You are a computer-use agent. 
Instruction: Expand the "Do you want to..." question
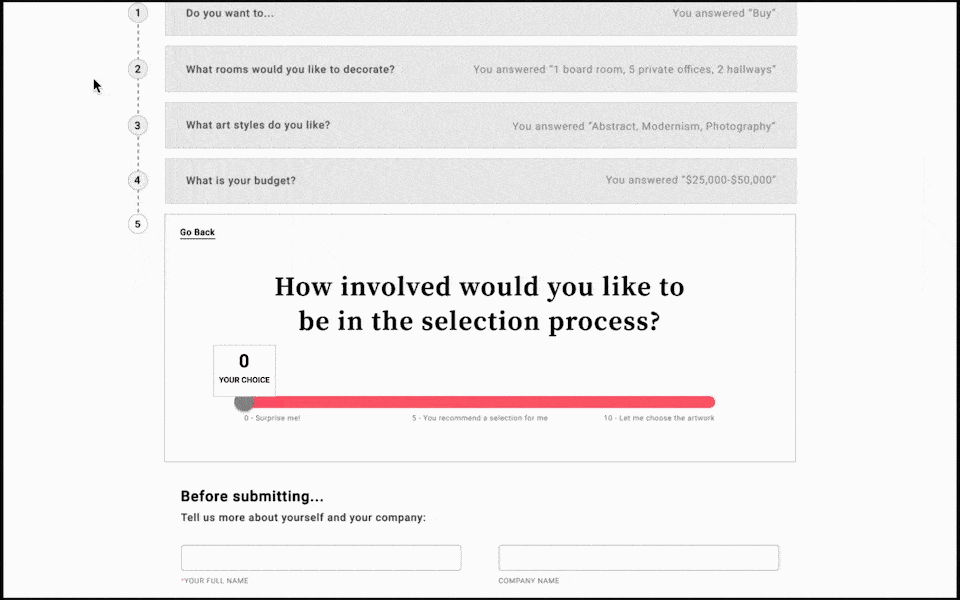click(480, 15)
